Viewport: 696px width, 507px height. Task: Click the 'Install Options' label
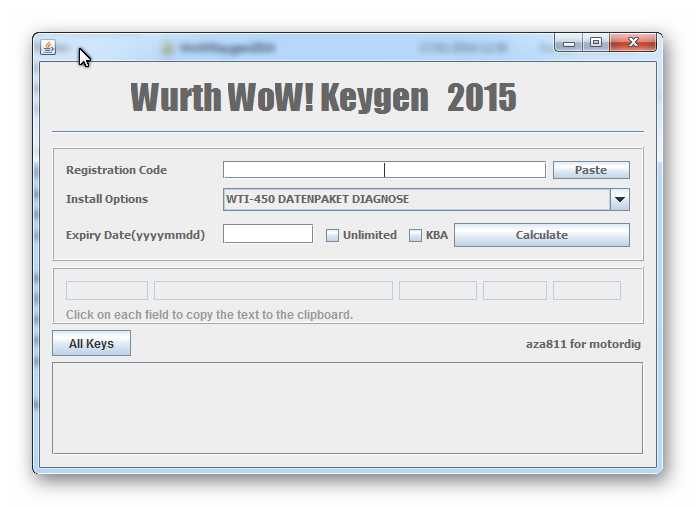point(107,199)
